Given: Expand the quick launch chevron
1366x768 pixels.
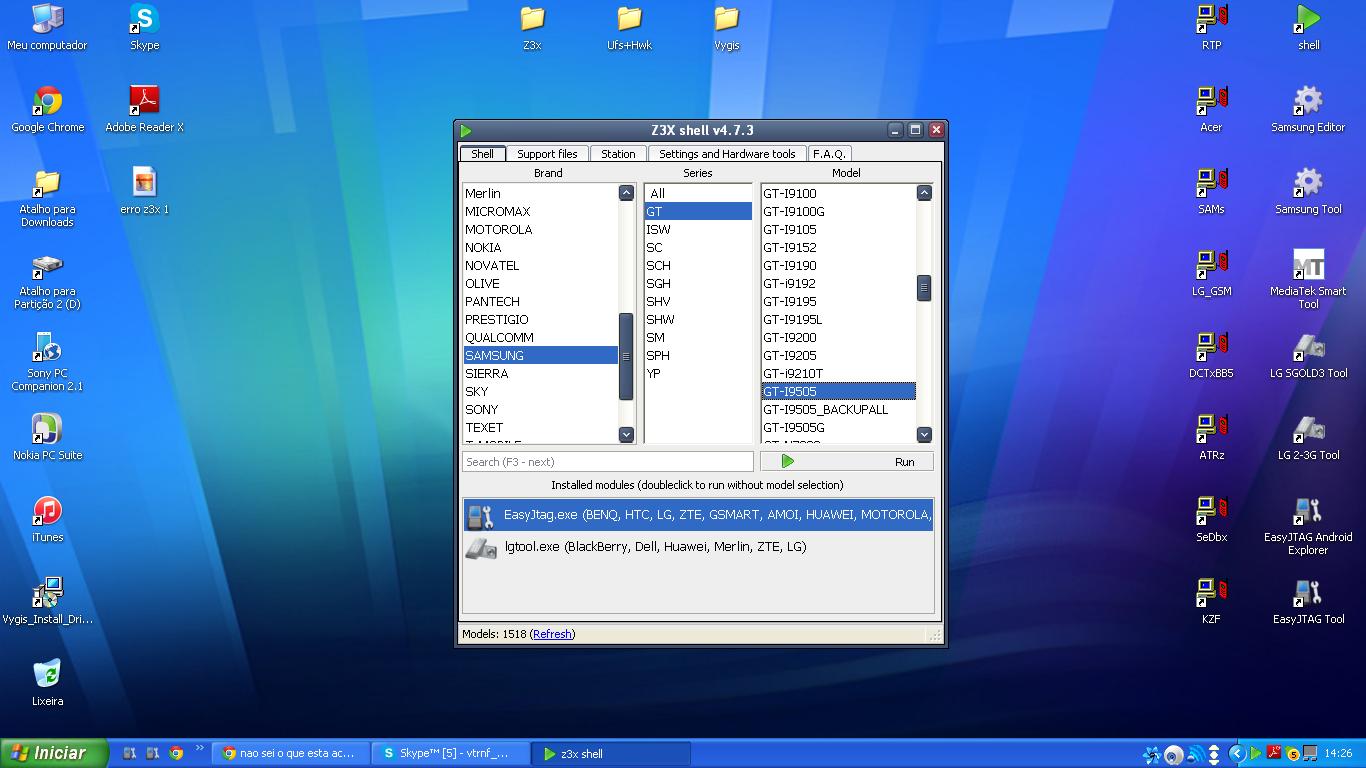Looking at the screenshot, I should click(200, 748).
